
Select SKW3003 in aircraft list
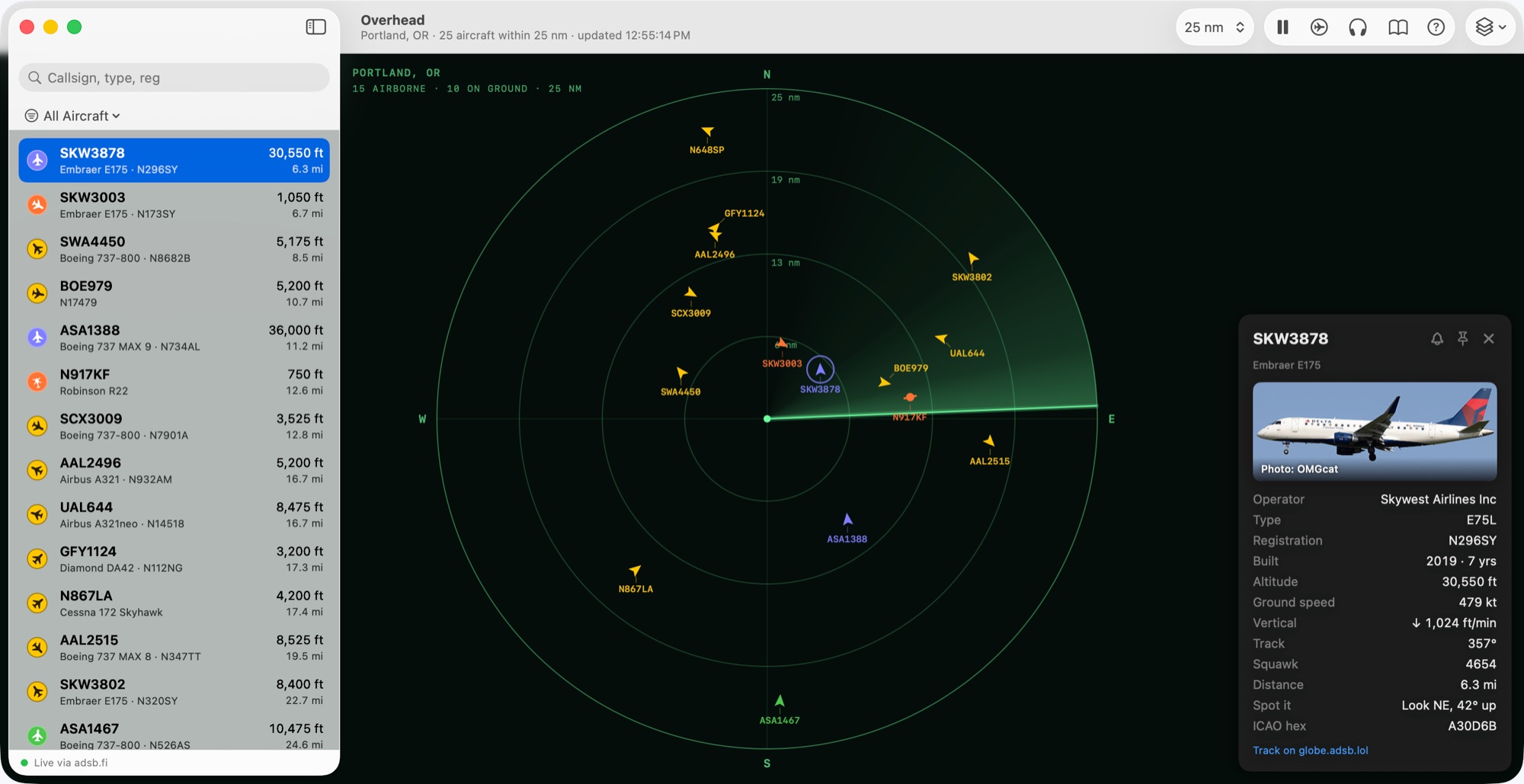click(x=174, y=205)
